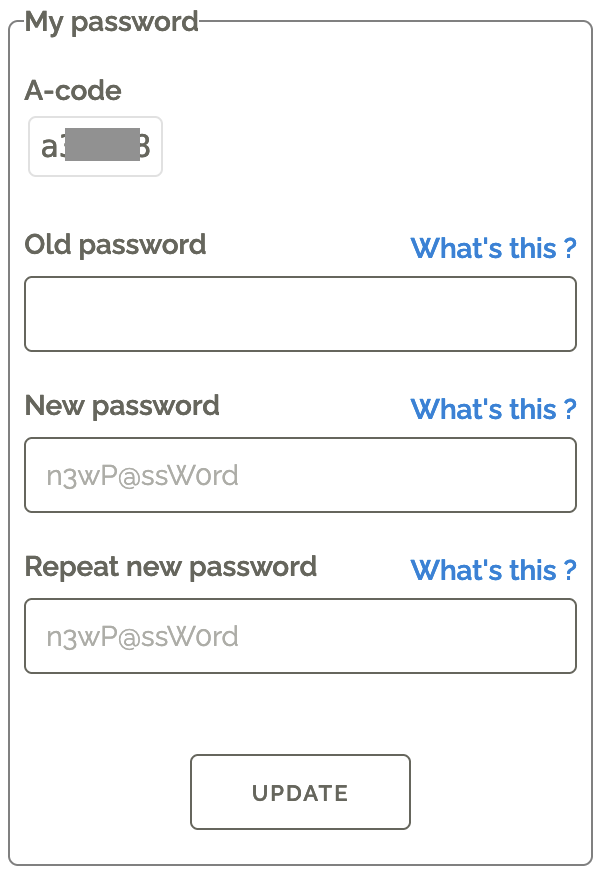The height and width of the screenshot is (874, 600).
Task: Click the n3wP@ssW0rd placeholder in Repeat field
Action: [x=139, y=636]
